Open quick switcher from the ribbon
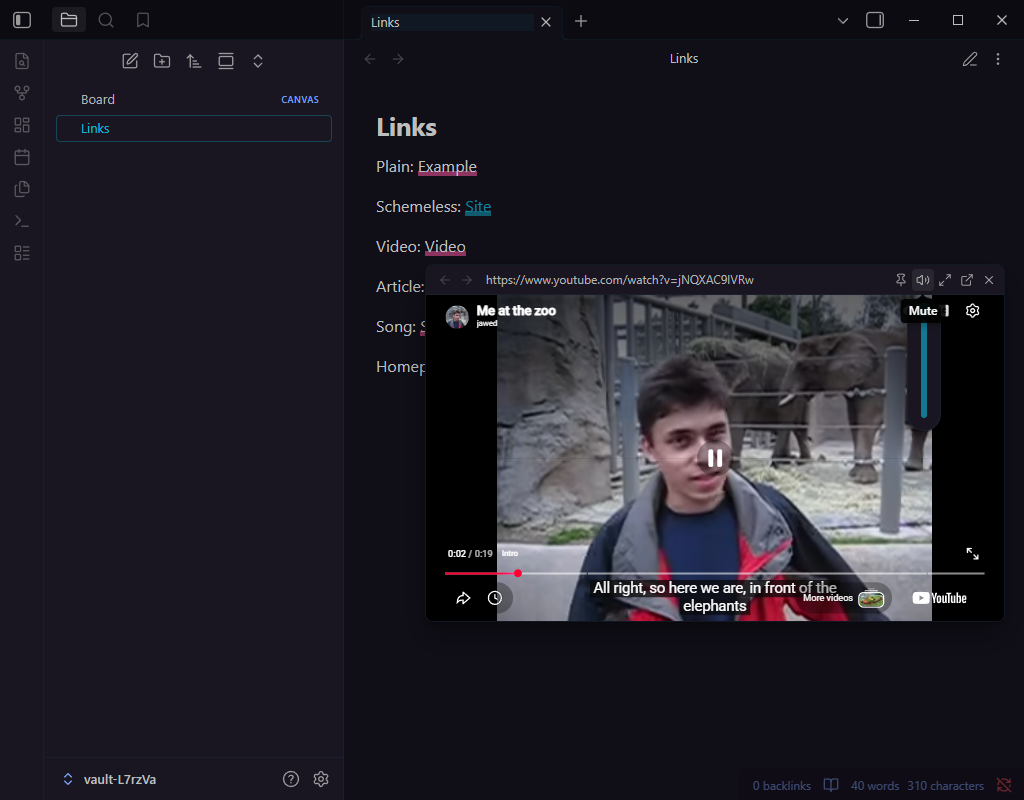 [x=22, y=61]
